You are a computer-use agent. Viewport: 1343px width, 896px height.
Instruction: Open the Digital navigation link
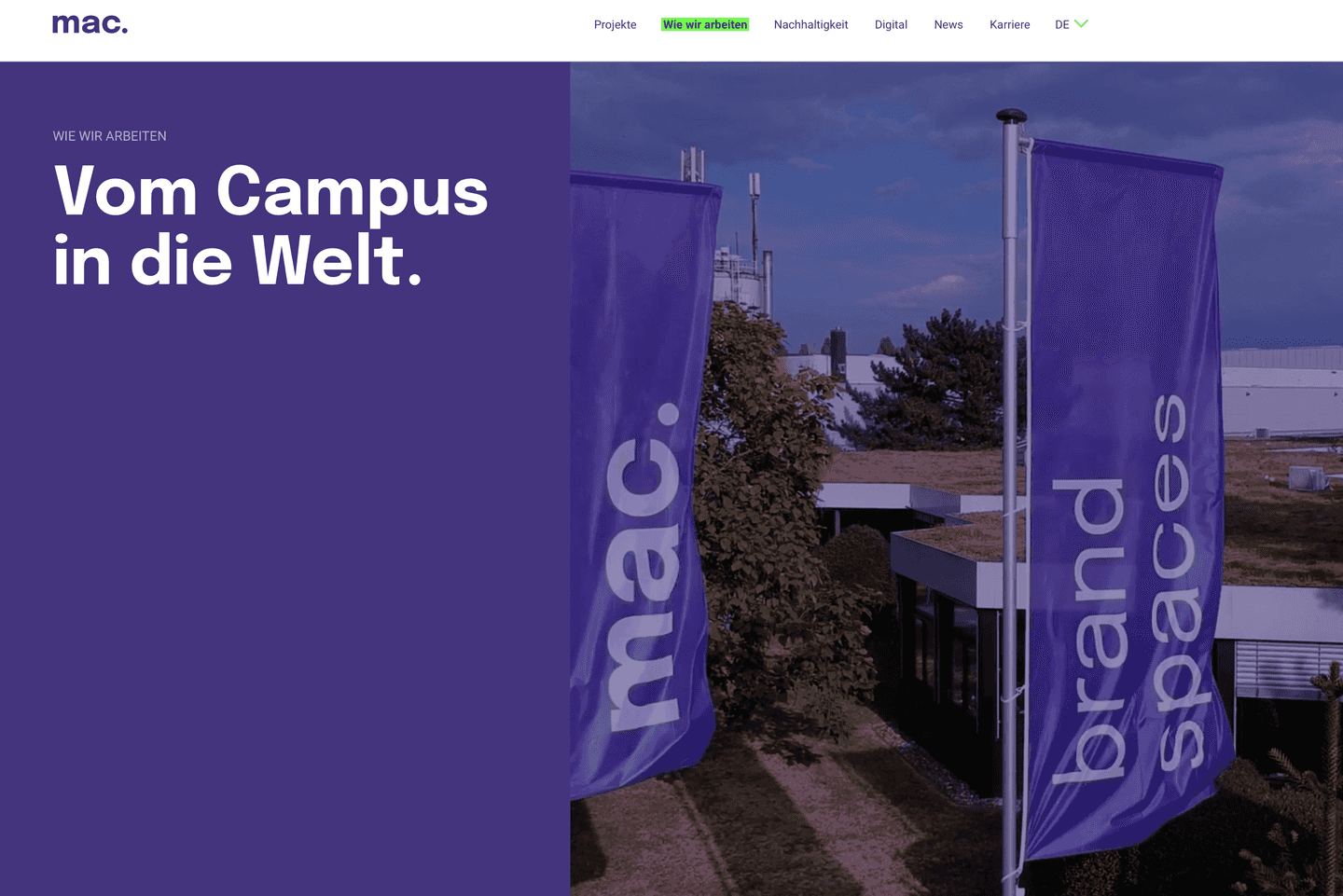891,25
